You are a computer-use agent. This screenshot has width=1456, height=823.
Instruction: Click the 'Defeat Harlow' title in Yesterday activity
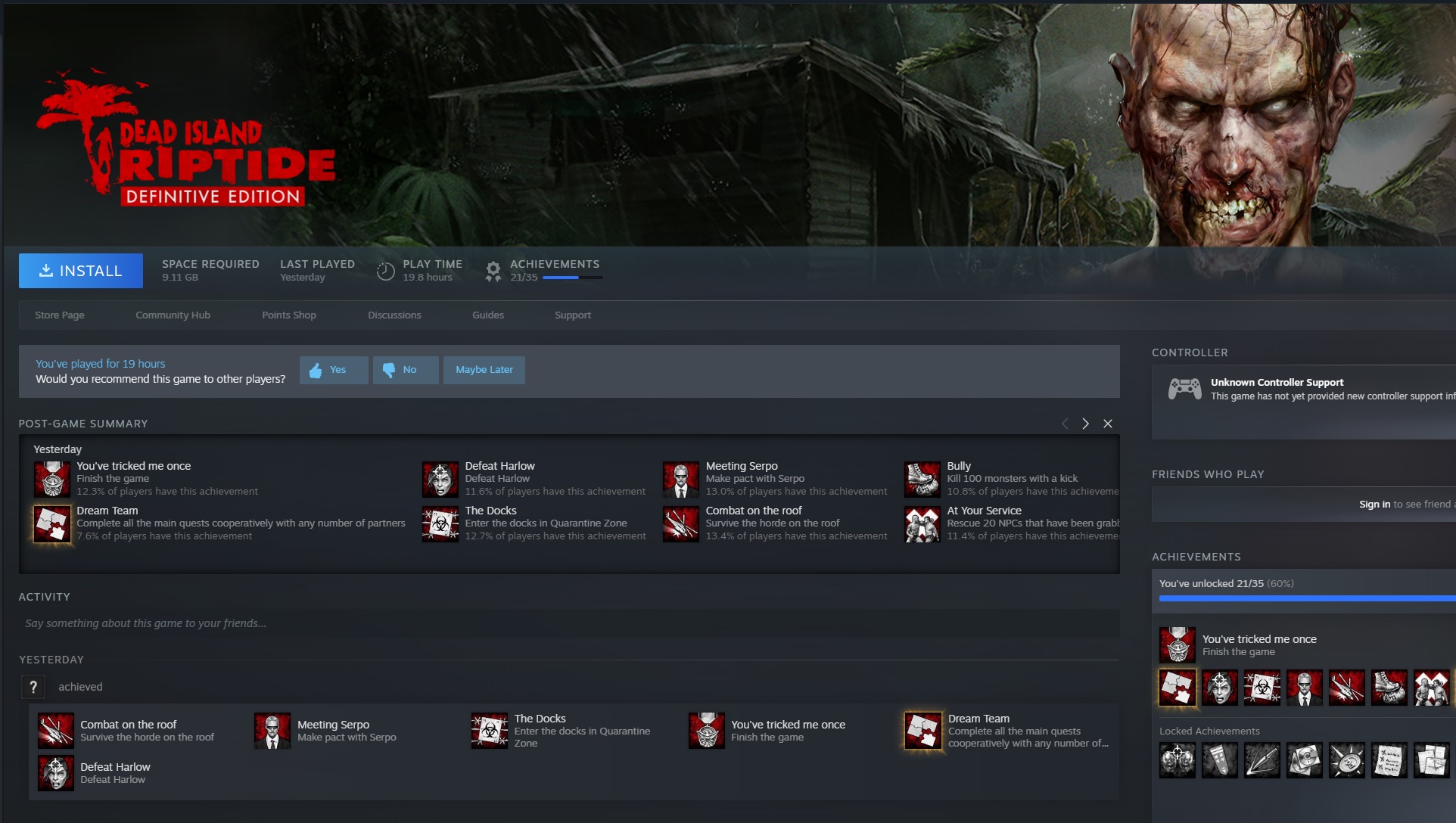[115, 767]
